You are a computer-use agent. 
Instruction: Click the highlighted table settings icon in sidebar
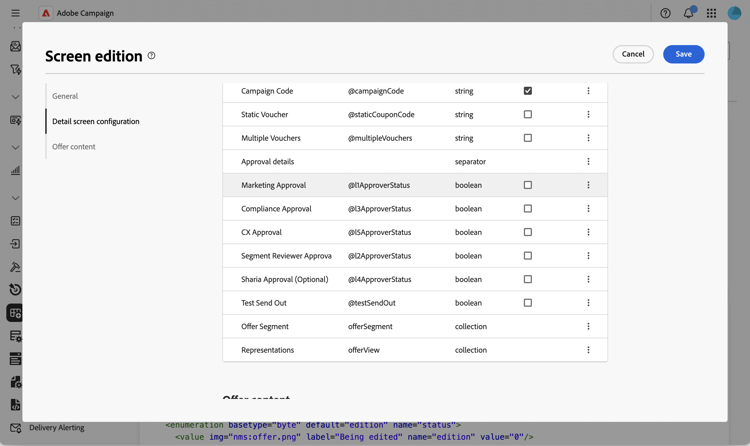(x=15, y=313)
